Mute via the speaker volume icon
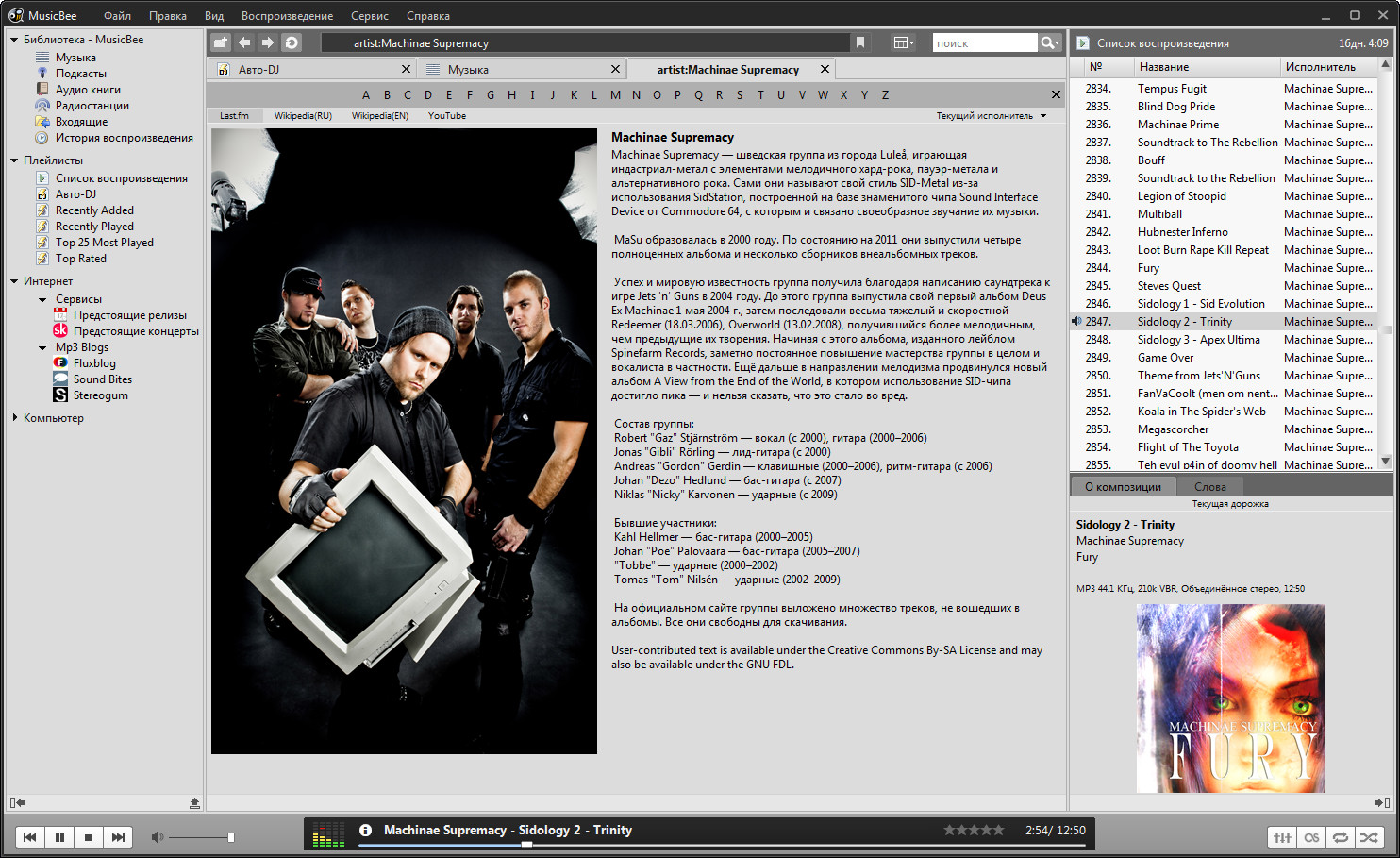The width and height of the screenshot is (1400, 858). [158, 837]
